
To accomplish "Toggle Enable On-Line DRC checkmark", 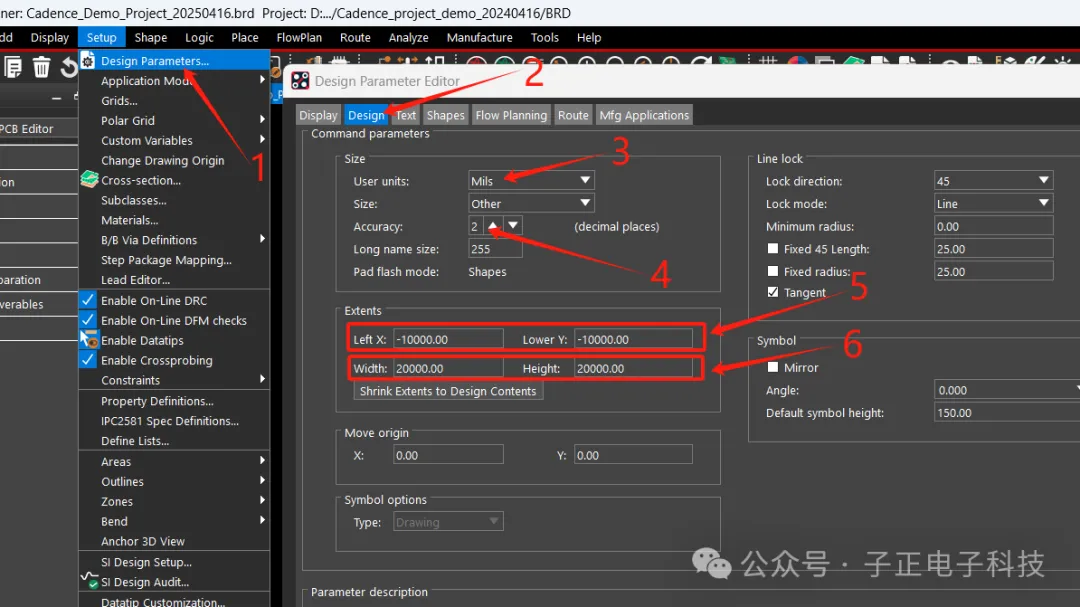I will [x=87, y=300].
